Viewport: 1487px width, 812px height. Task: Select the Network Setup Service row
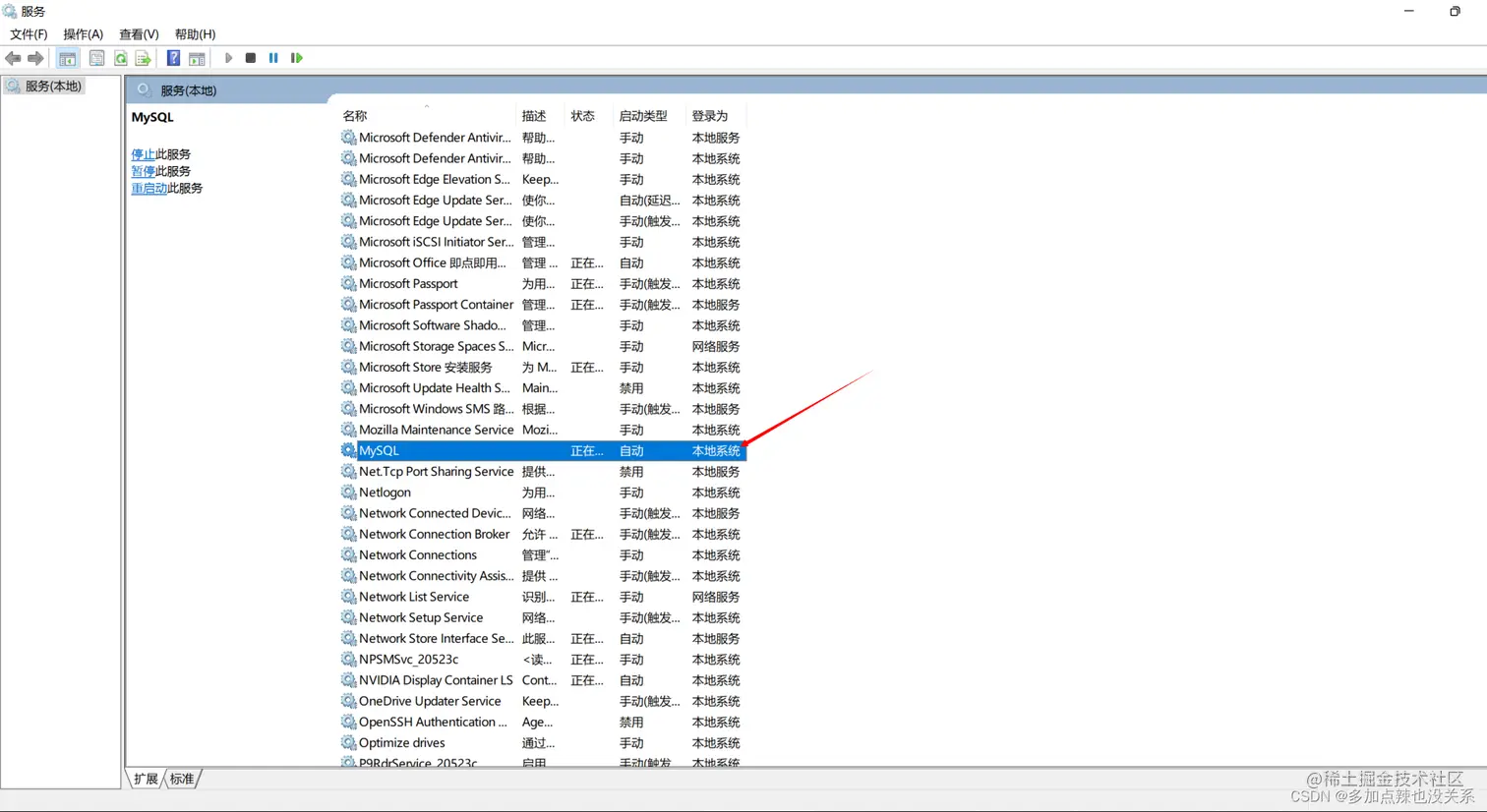[543, 617]
